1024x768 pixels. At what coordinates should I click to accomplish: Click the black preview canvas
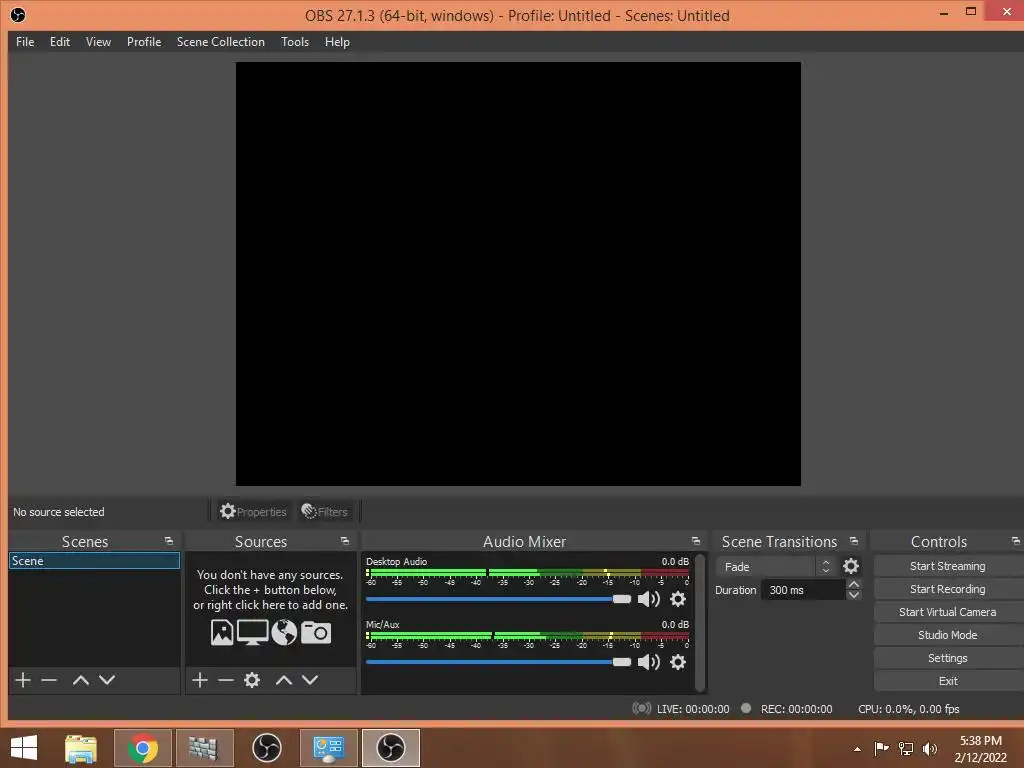[x=518, y=274]
